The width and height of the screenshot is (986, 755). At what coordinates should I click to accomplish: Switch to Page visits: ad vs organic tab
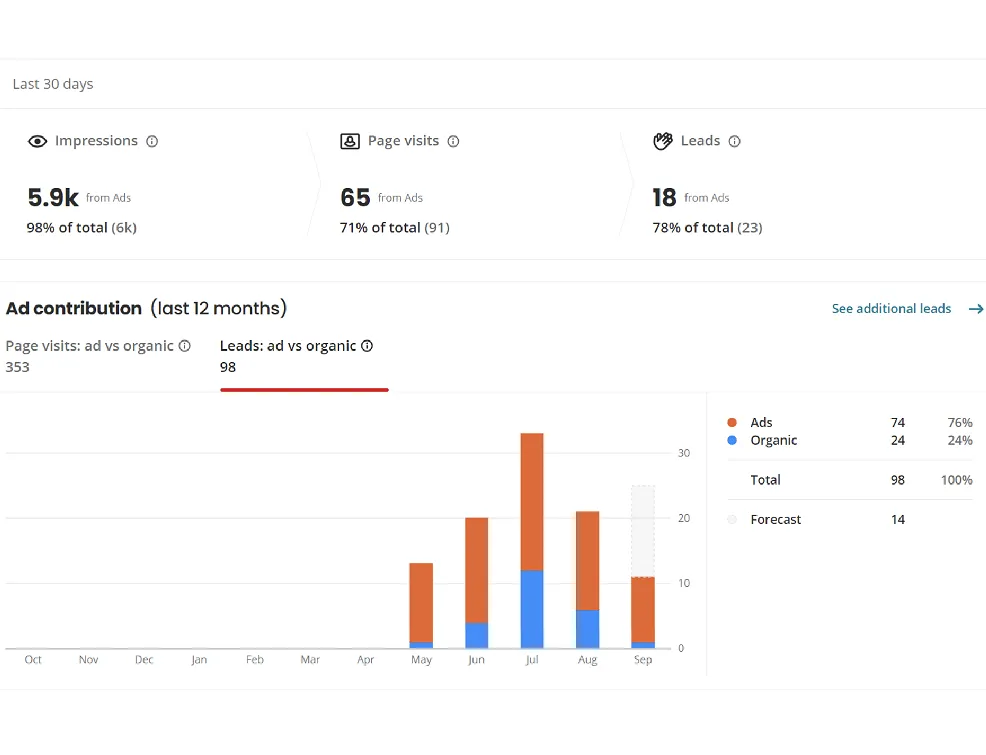[x=90, y=346]
